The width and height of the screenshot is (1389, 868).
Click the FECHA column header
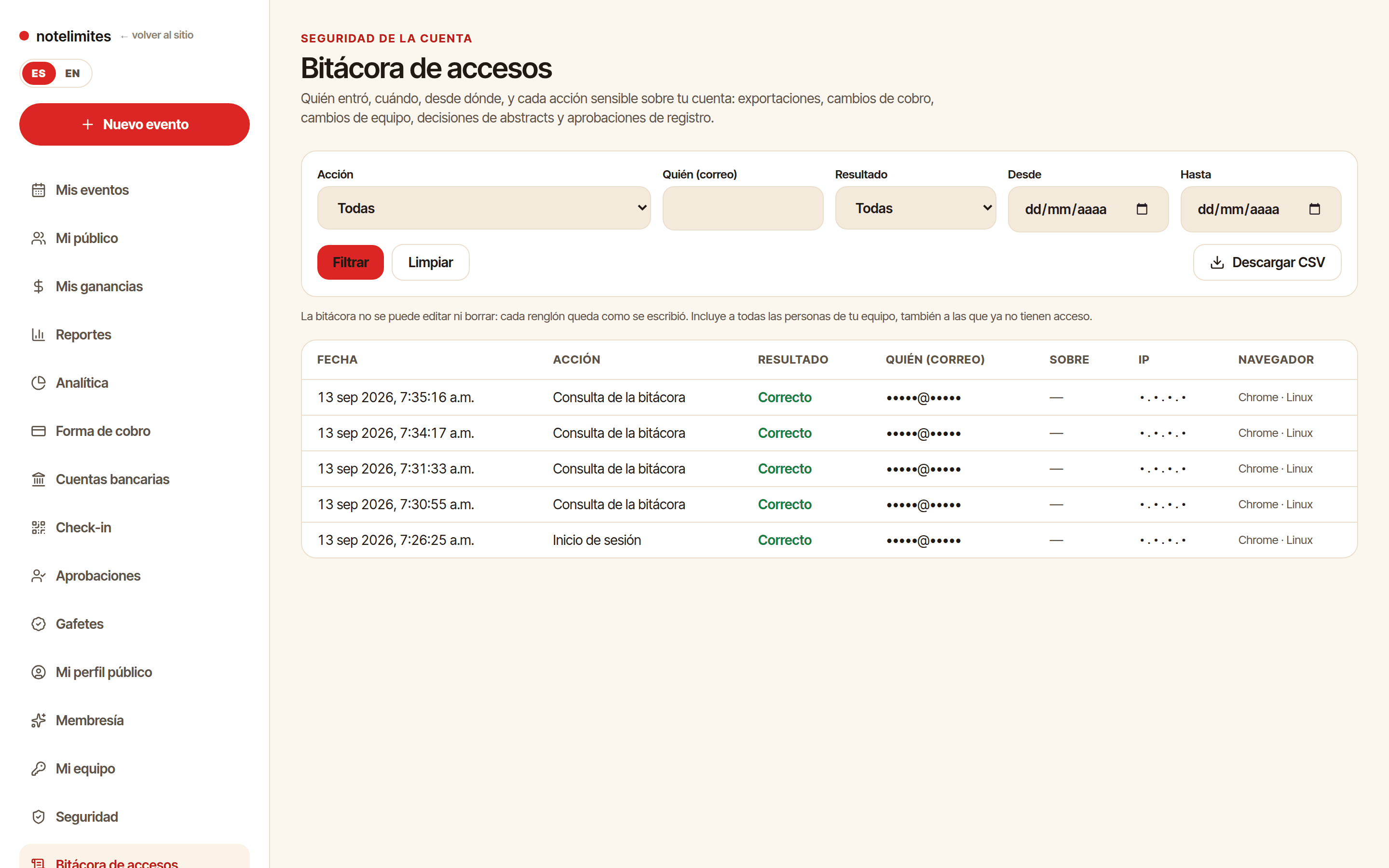coord(338,360)
